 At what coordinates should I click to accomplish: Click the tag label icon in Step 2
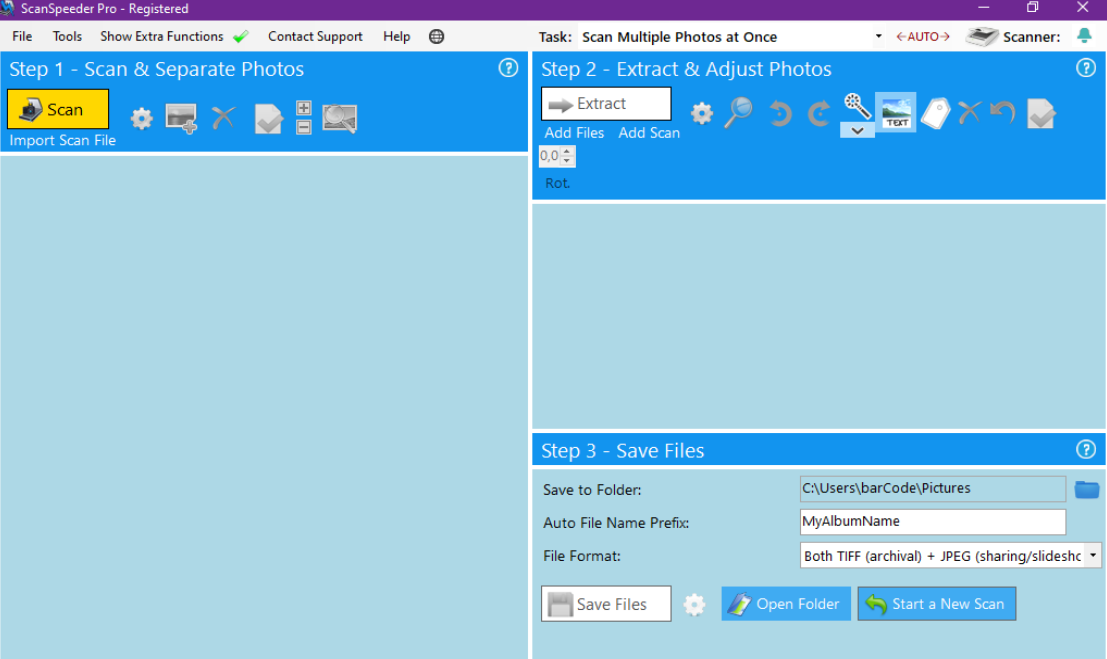pos(936,113)
